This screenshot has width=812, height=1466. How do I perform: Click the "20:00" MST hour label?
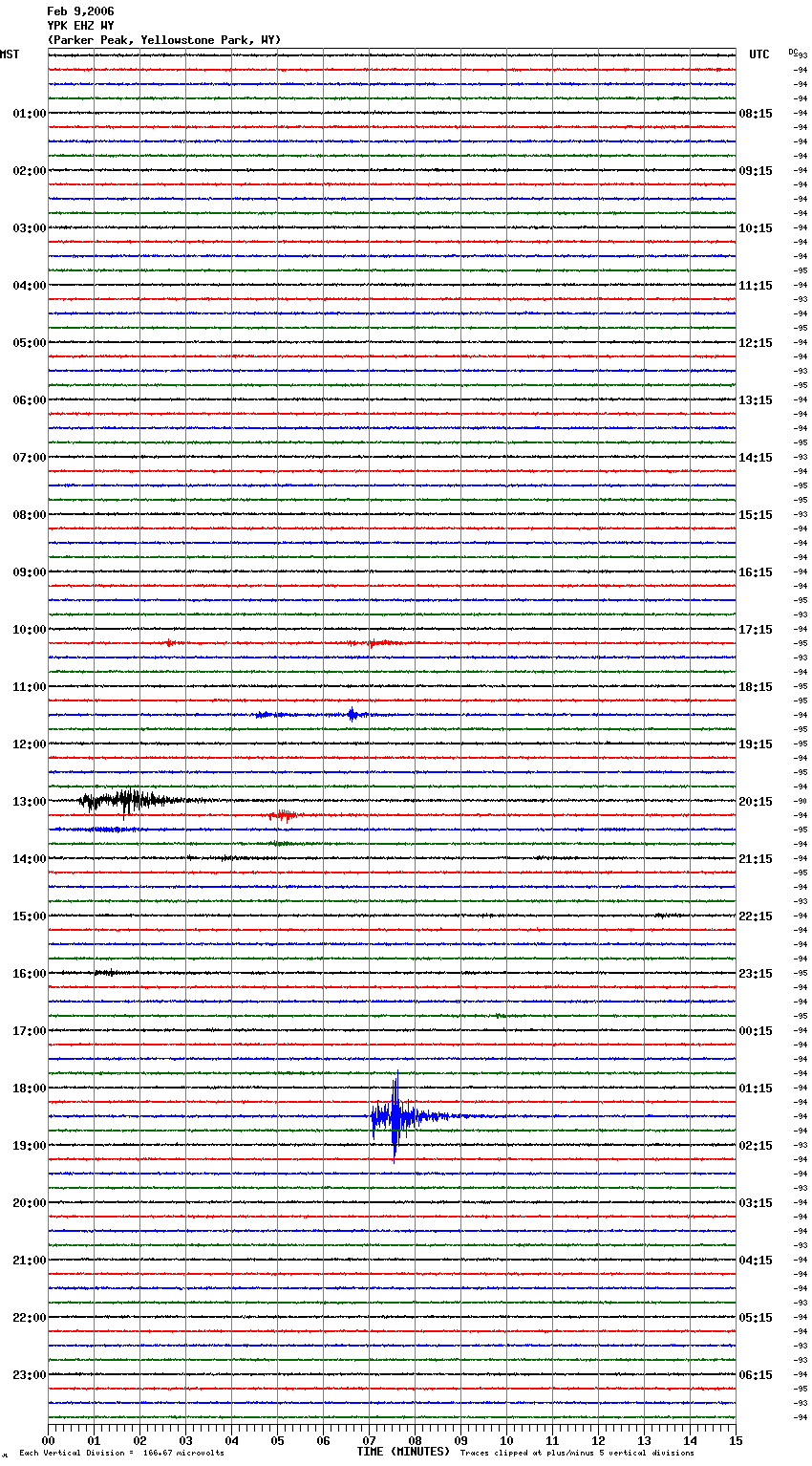(x=30, y=1203)
